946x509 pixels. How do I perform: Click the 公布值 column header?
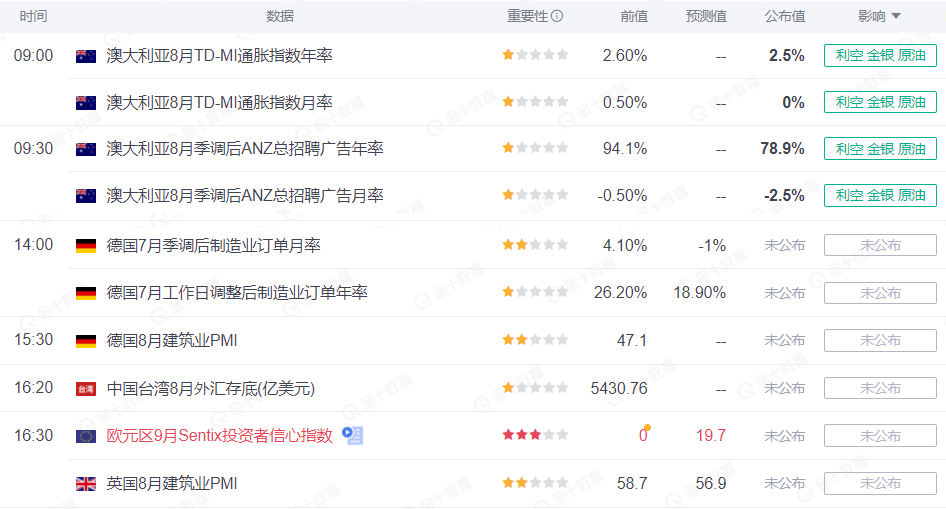(x=785, y=16)
